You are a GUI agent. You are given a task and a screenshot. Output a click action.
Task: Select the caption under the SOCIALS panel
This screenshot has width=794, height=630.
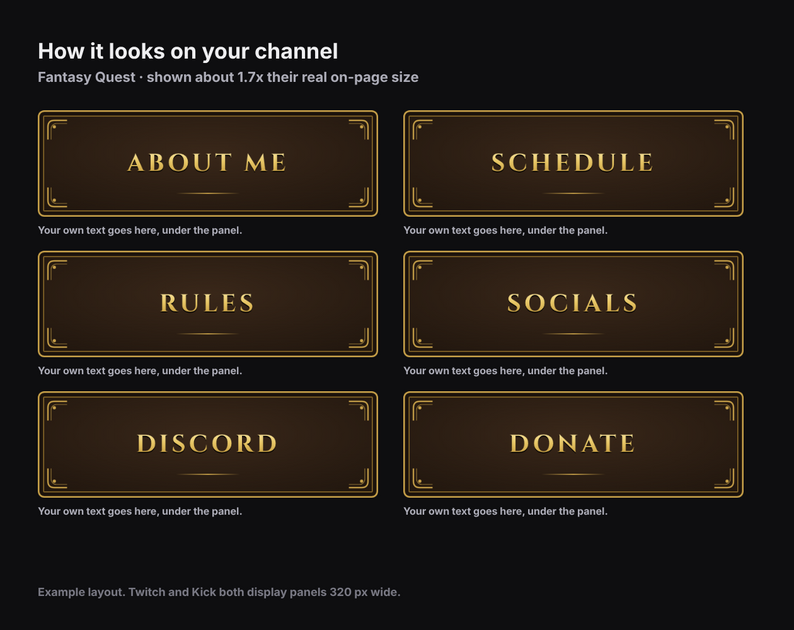[x=505, y=371]
